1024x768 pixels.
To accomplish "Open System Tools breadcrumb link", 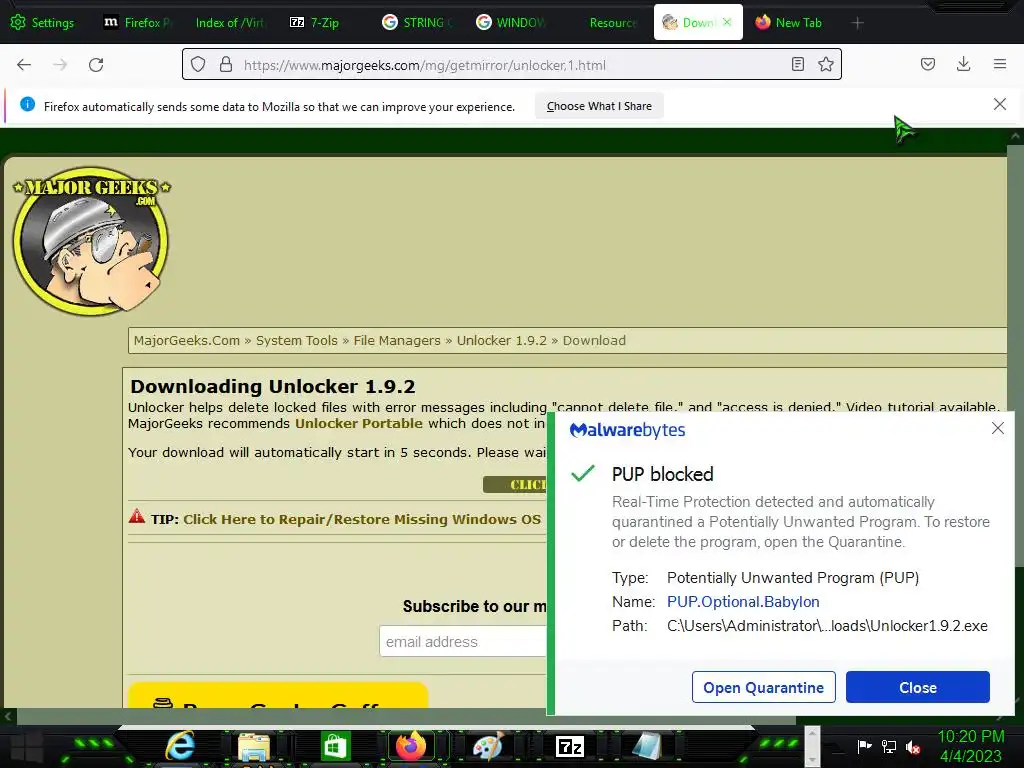I will click(296, 340).
